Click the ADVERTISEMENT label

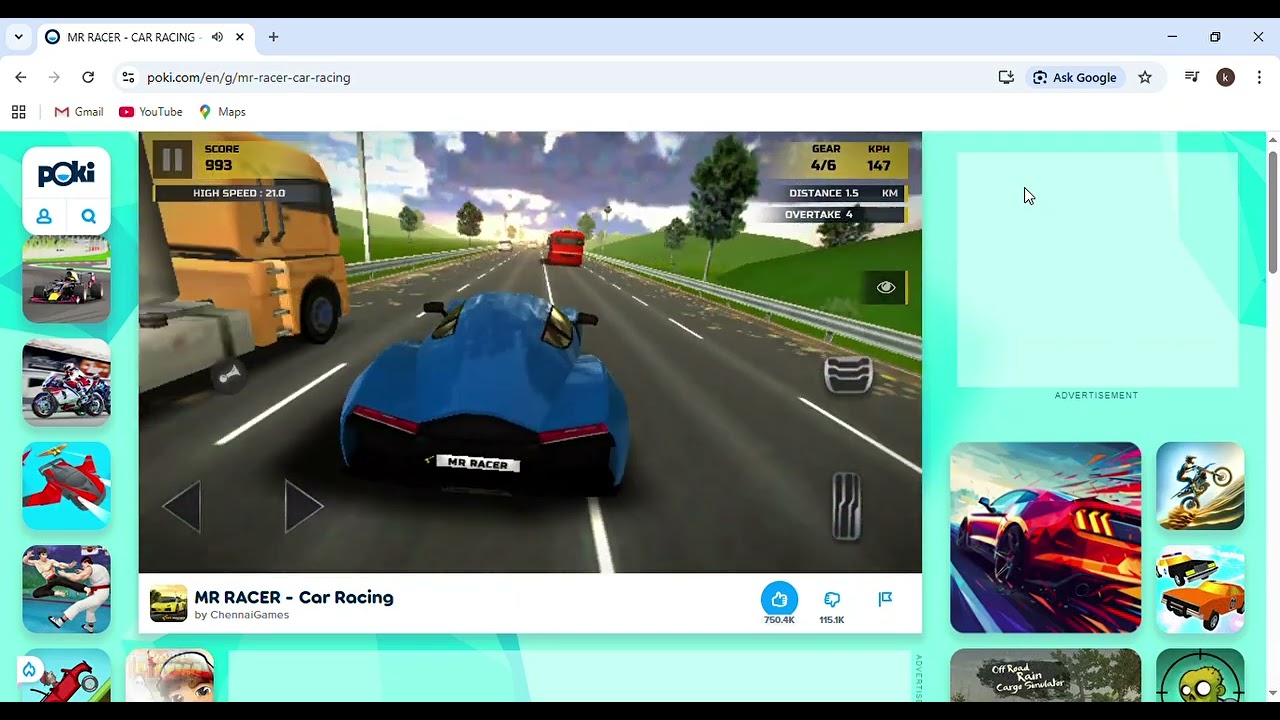1096,395
